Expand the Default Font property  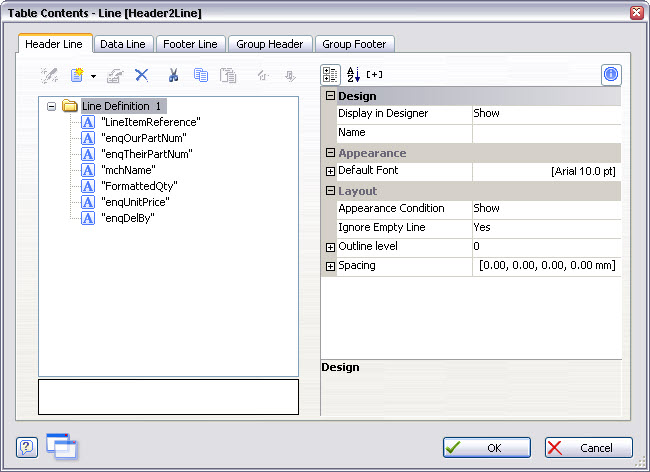click(x=330, y=171)
